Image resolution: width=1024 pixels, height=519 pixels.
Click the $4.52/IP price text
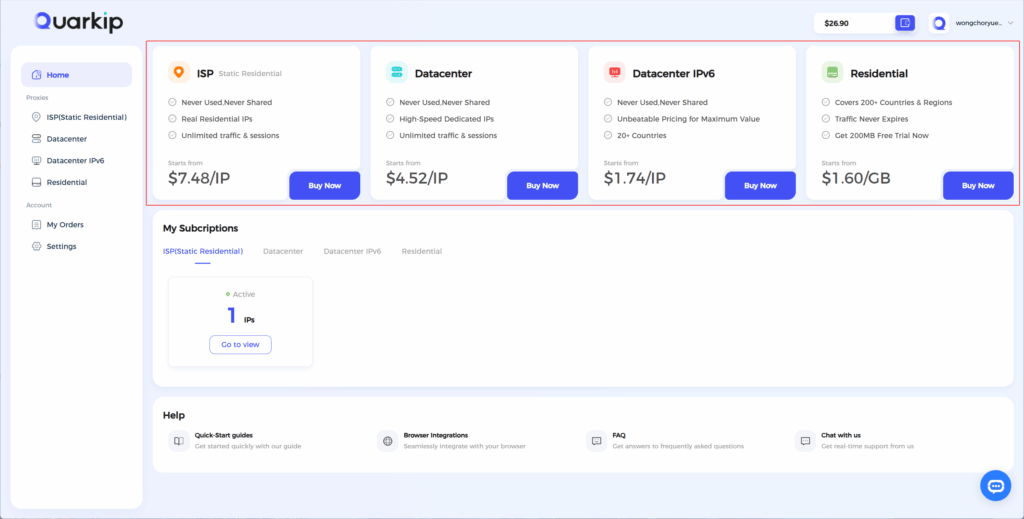pos(417,178)
